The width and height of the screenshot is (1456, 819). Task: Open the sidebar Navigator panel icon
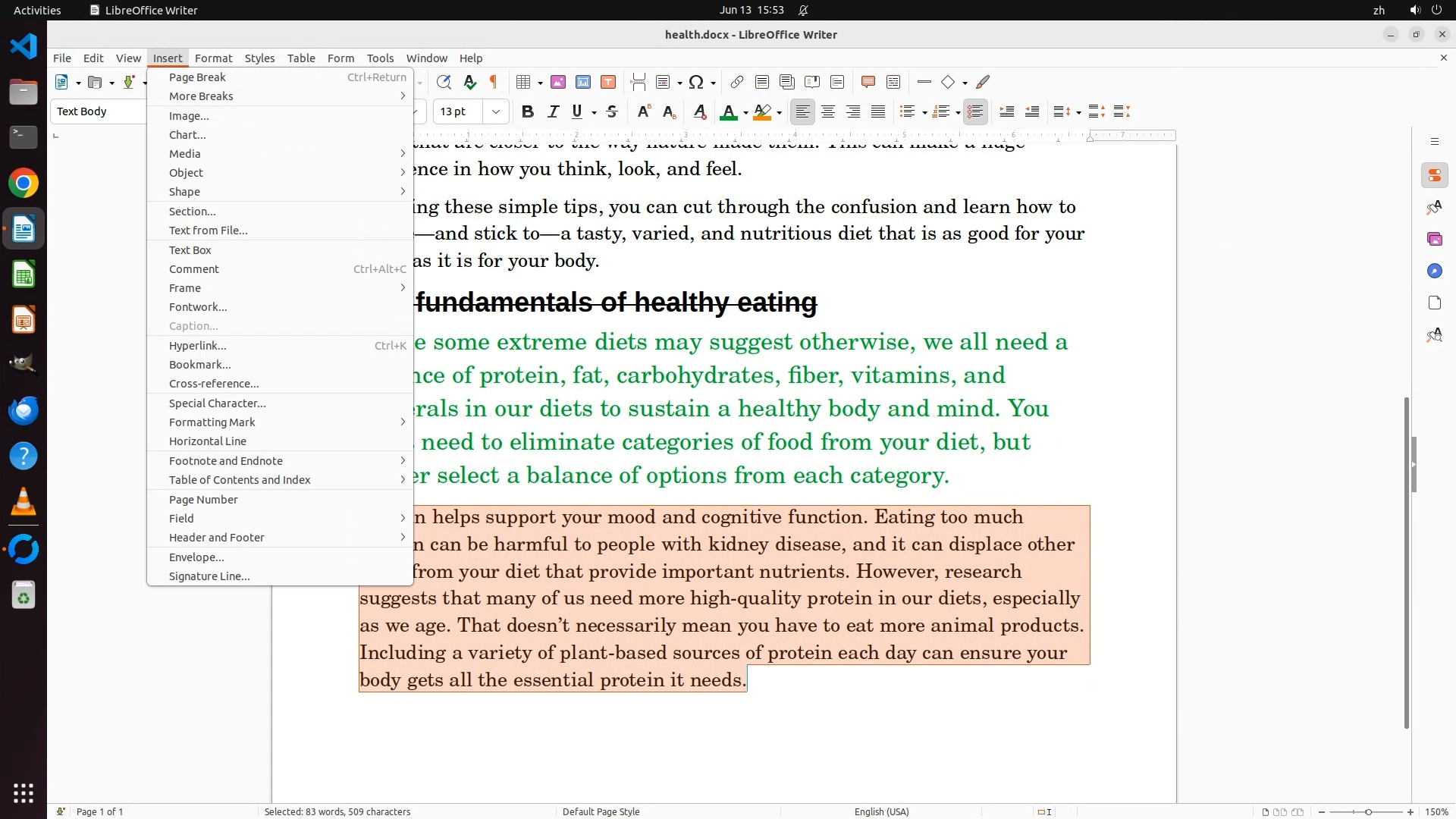(x=1434, y=271)
